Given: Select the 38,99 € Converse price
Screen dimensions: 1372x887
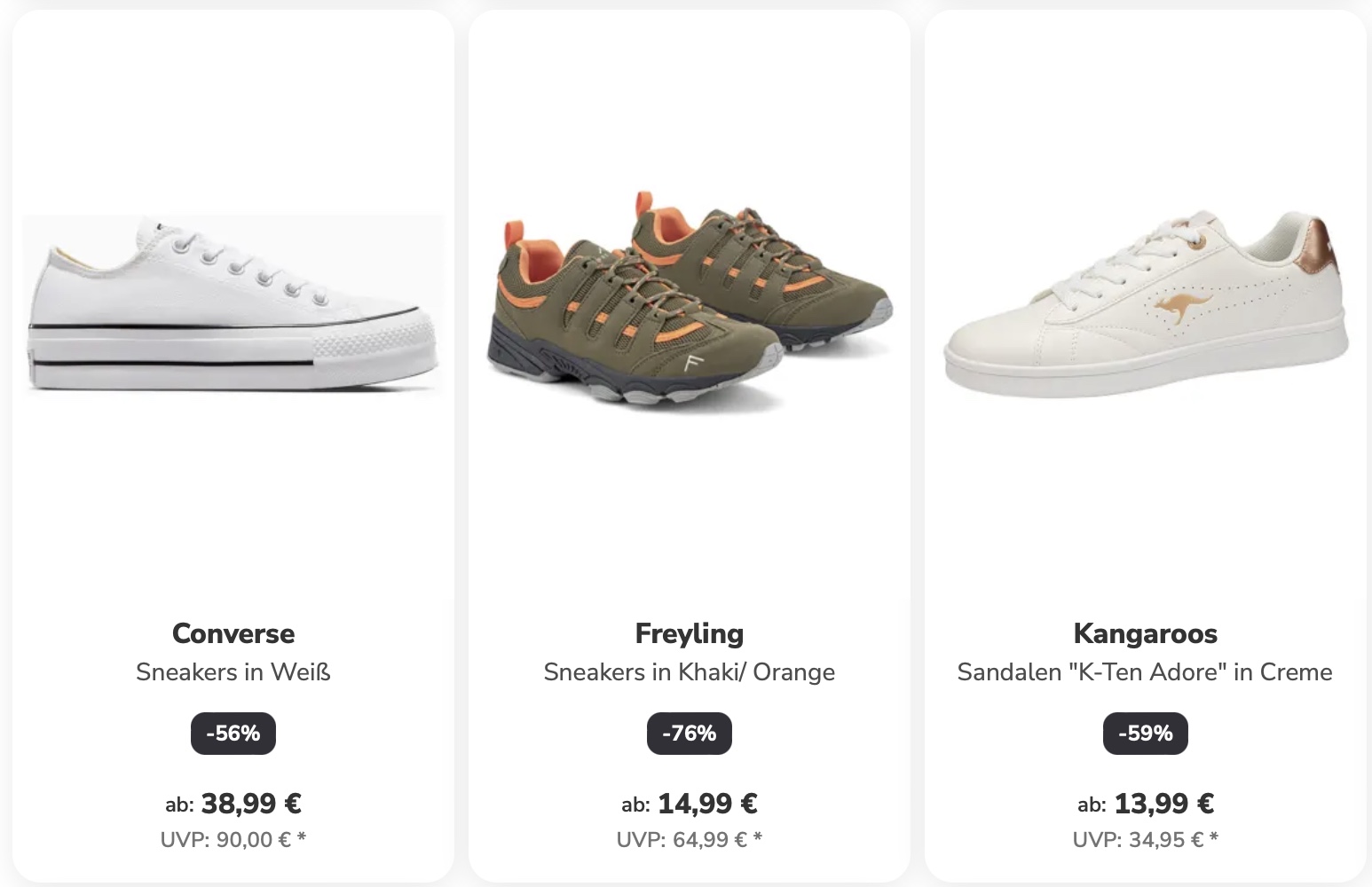Looking at the screenshot, I should point(251,804).
